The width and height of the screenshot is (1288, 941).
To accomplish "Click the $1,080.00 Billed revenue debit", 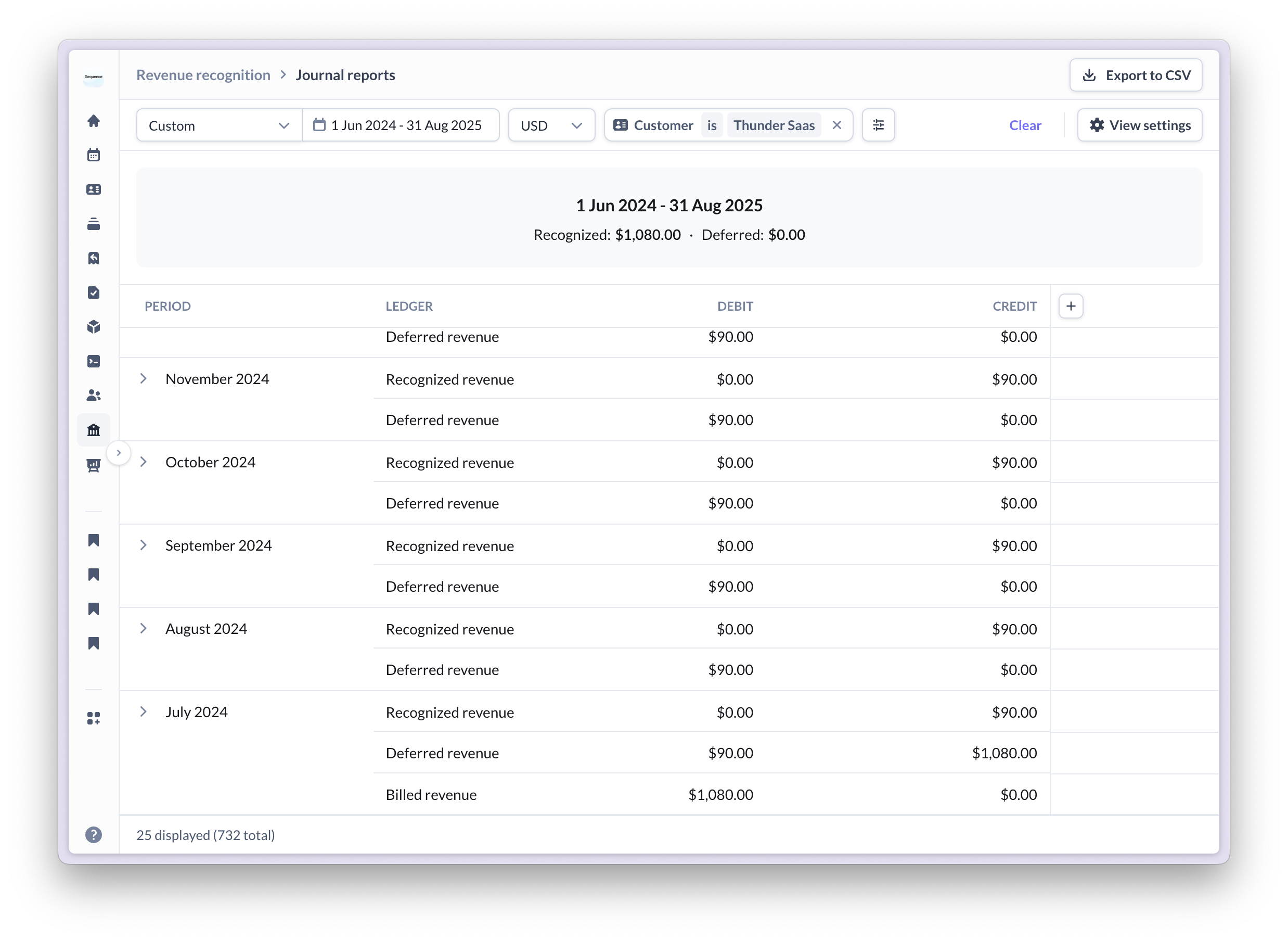I will [720, 794].
